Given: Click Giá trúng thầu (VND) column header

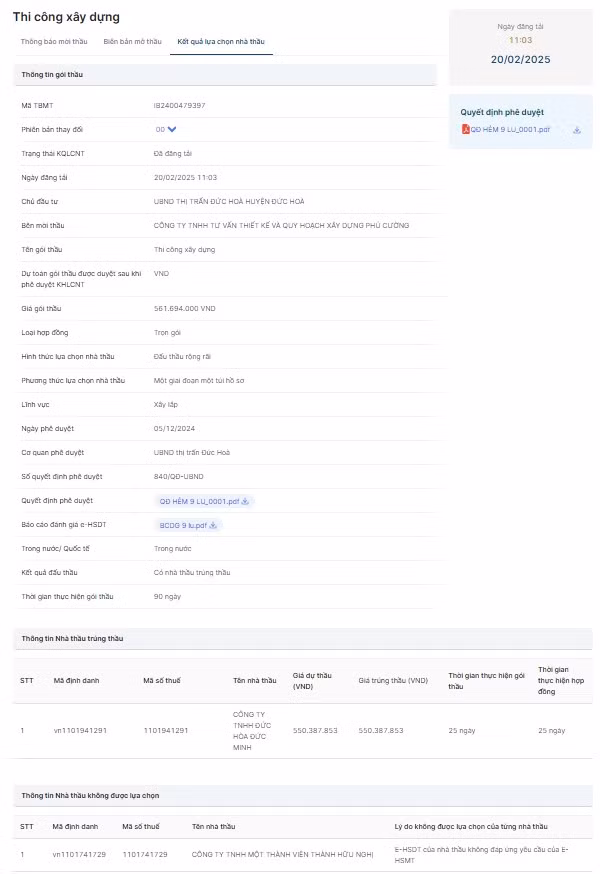Looking at the screenshot, I should point(392,680).
